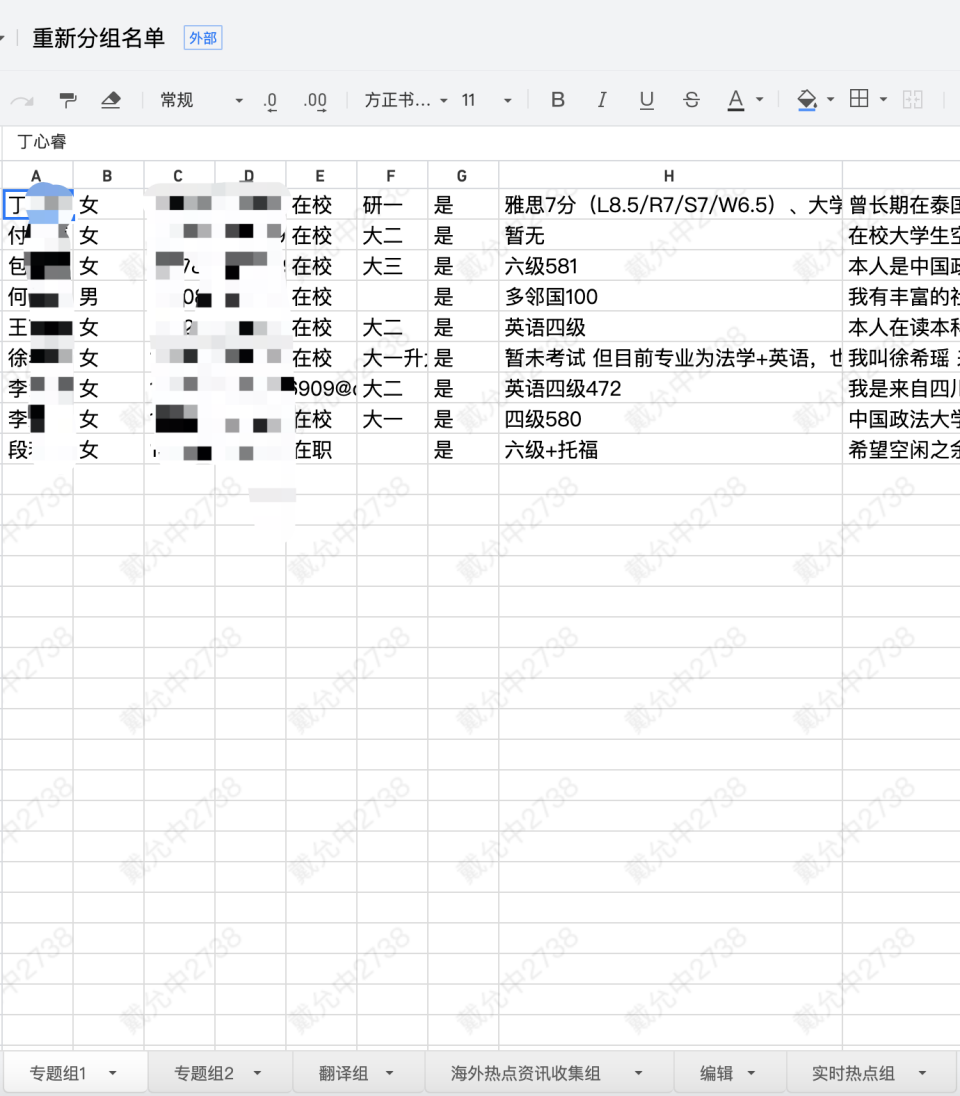The height and width of the screenshot is (1096, 960).
Task: Toggle strikethrough formatting
Action: pyautogui.click(x=691, y=100)
